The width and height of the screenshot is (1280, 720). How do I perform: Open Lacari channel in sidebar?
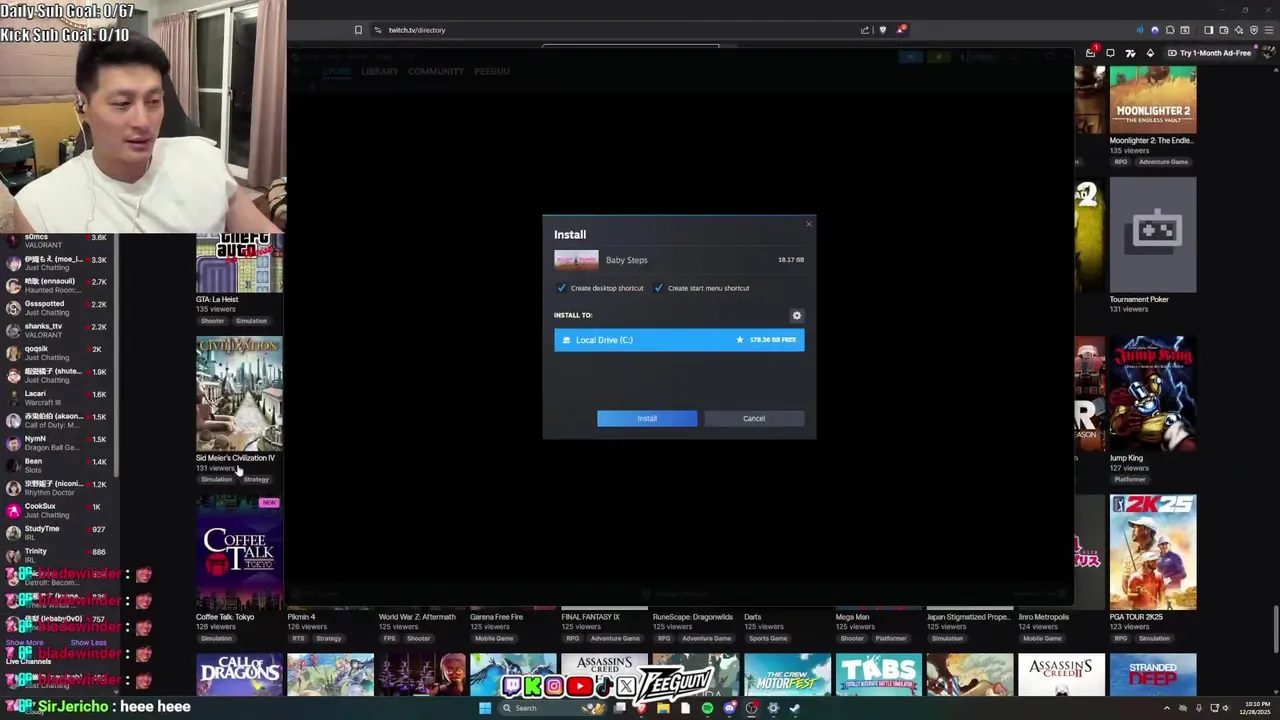pos(60,397)
